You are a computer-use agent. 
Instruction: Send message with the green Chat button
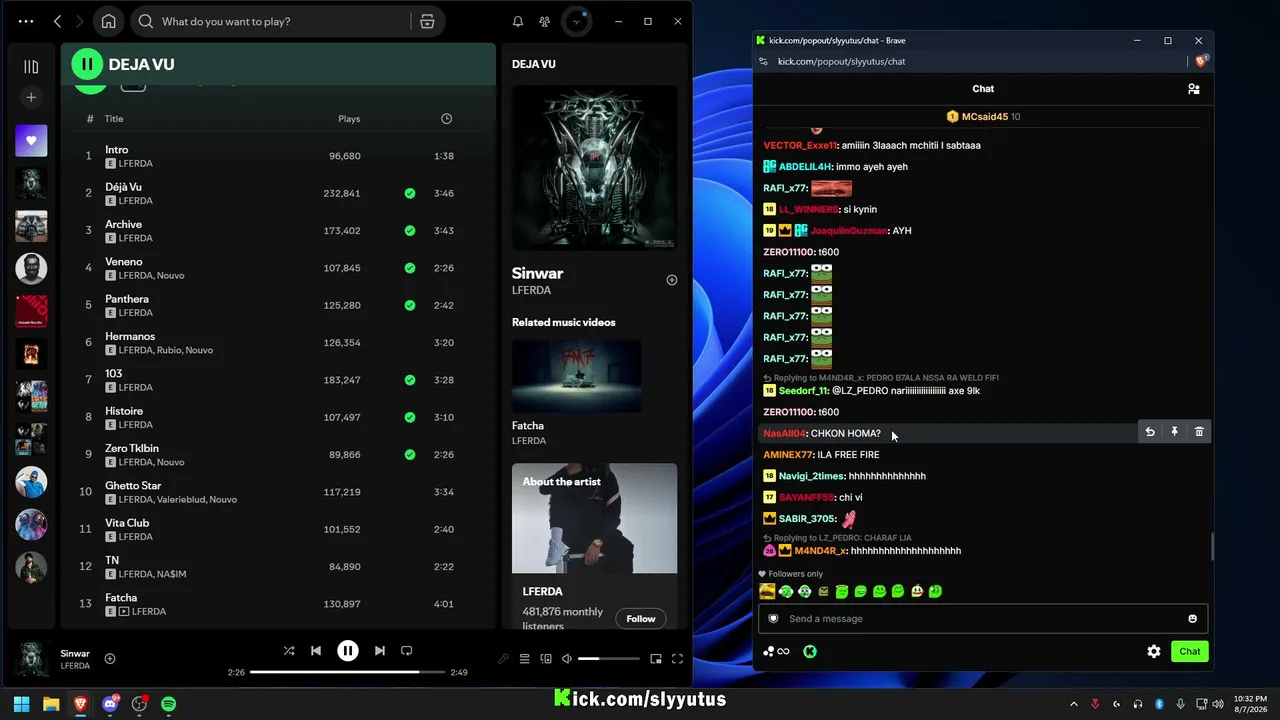pos(1190,651)
